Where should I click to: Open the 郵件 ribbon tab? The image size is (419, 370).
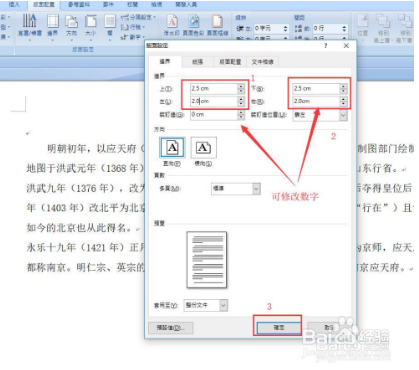pyautogui.click(x=109, y=5)
